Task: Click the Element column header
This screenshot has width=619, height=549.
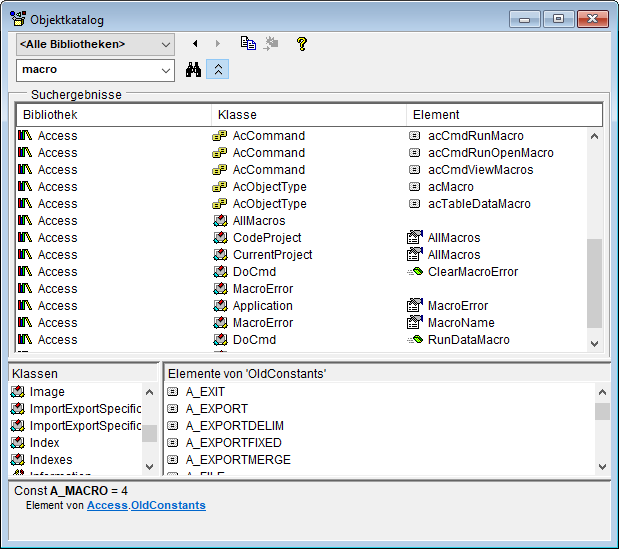Action: point(504,115)
